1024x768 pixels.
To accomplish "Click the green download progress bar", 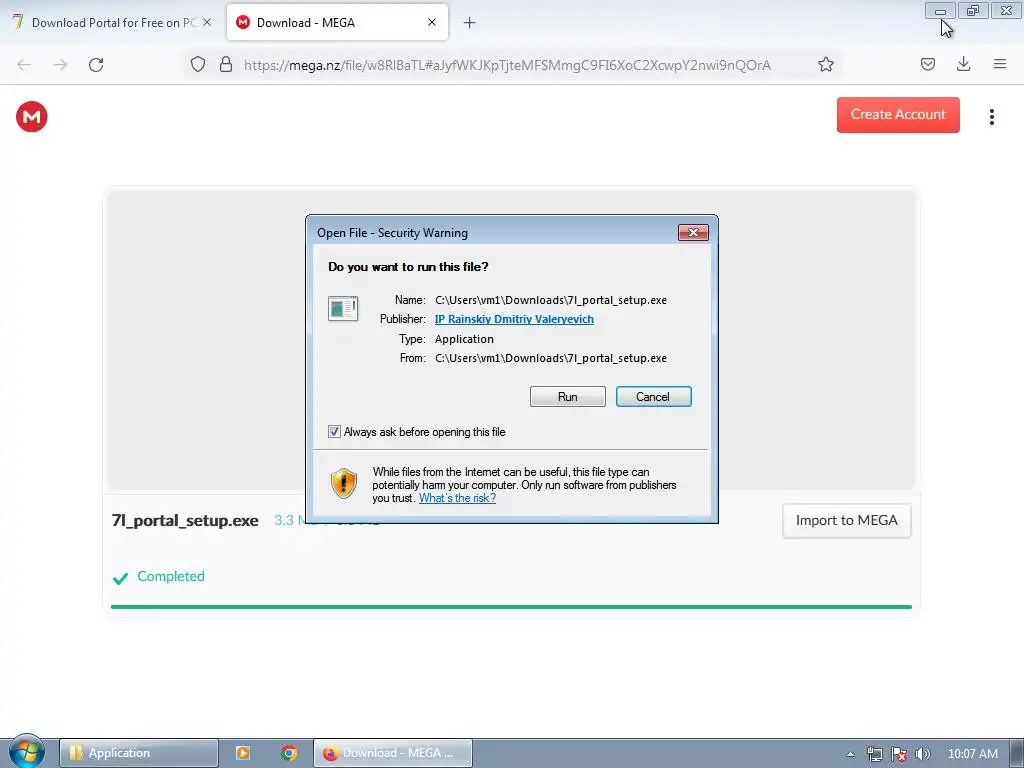I will pyautogui.click(x=511, y=607).
